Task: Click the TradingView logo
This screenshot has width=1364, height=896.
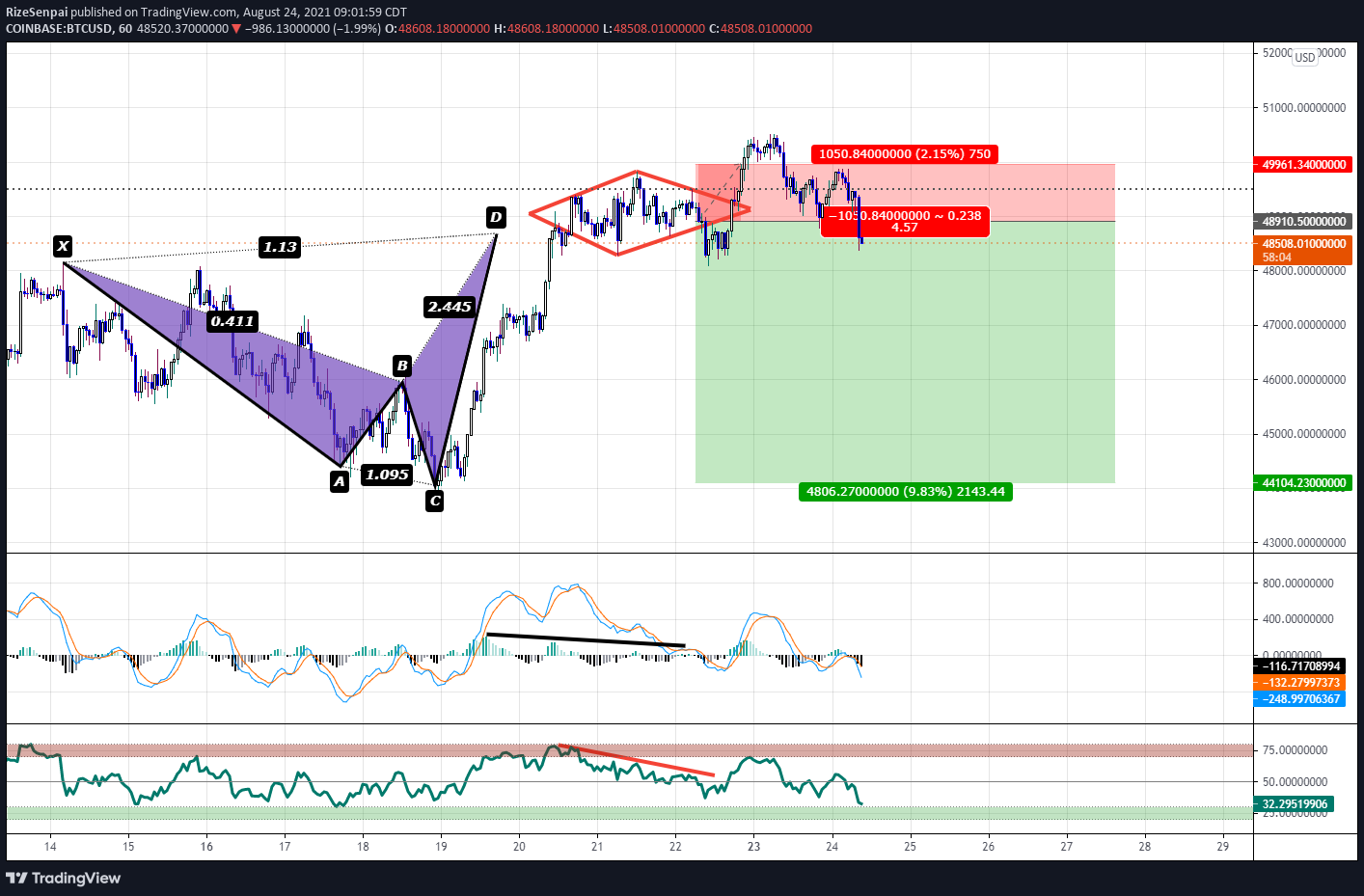Action: [63, 878]
